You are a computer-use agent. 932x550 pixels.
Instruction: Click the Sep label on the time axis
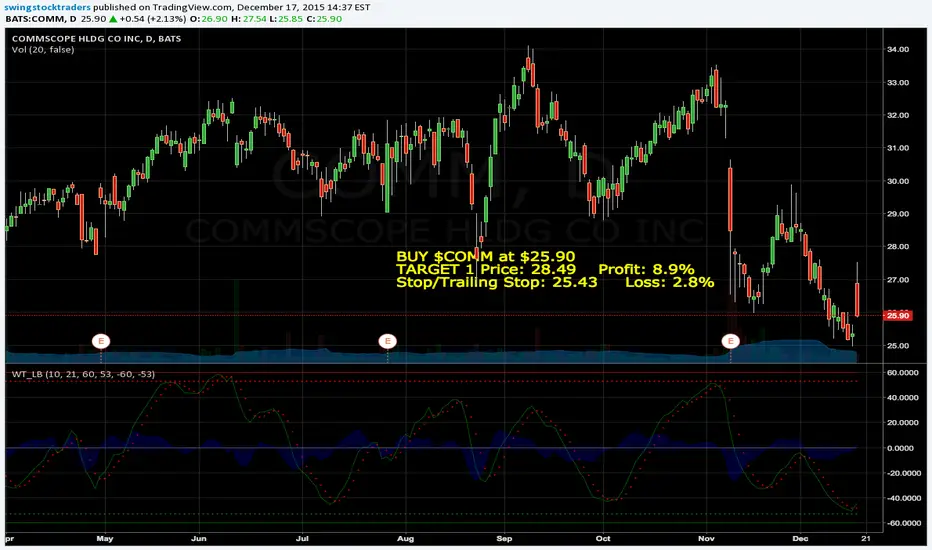click(x=504, y=539)
